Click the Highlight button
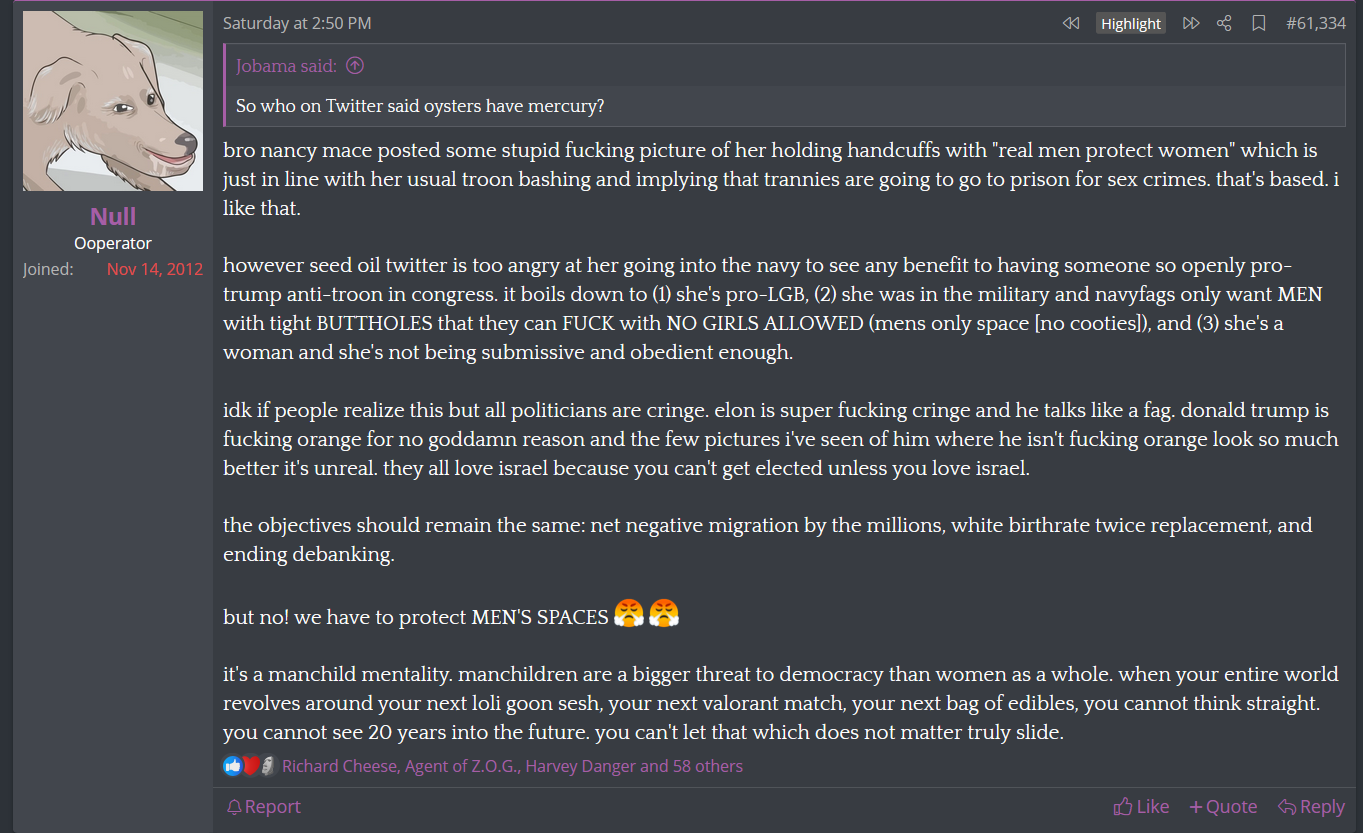 coord(1131,23)
